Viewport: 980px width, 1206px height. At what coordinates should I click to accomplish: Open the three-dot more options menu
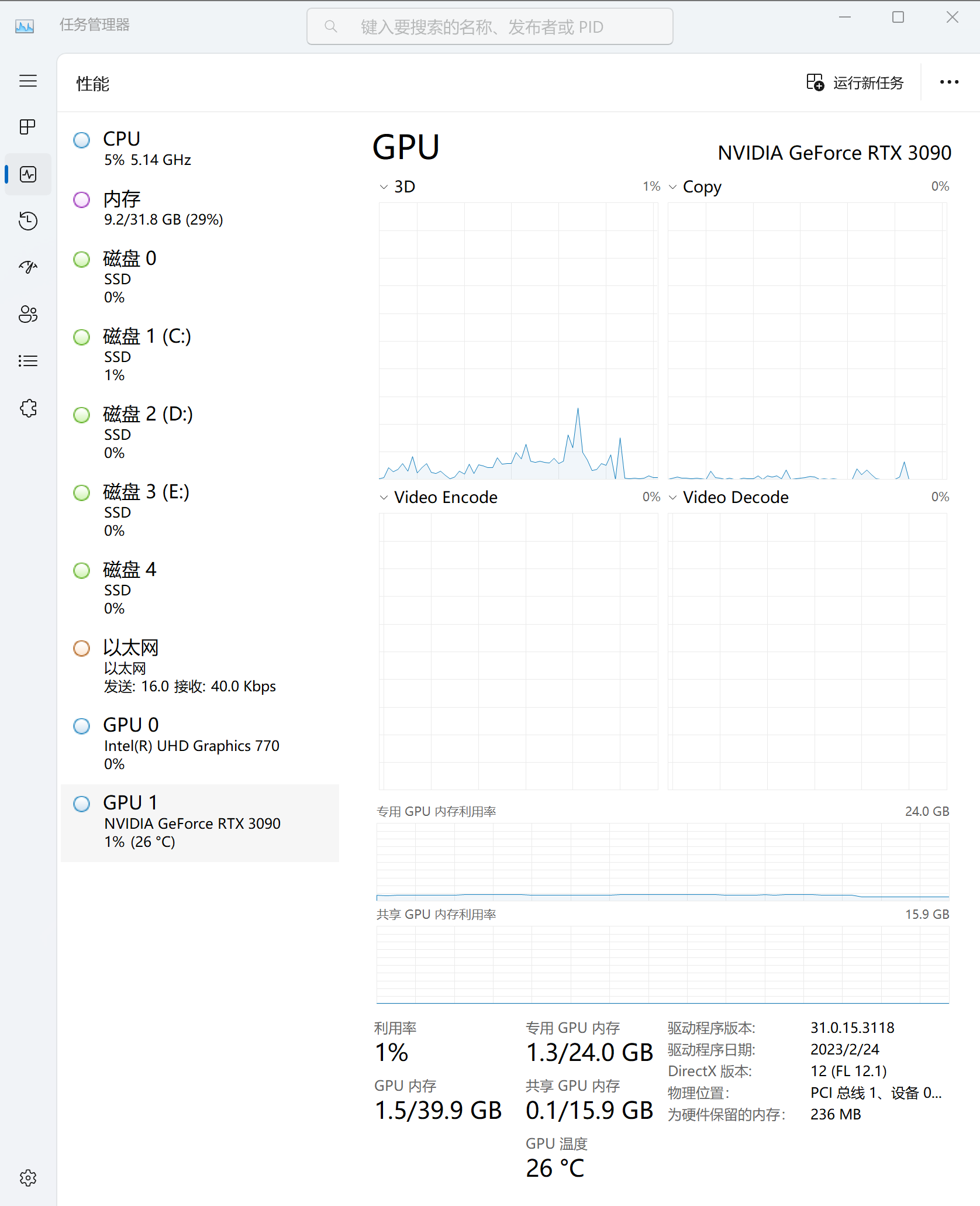[x=949, y=82]
